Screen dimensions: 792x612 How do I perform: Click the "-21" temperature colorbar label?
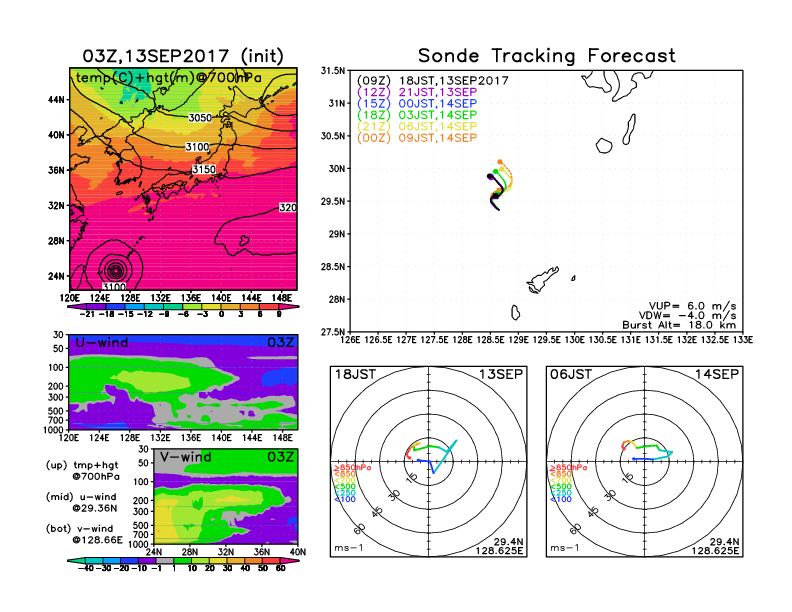coord(87,314)
